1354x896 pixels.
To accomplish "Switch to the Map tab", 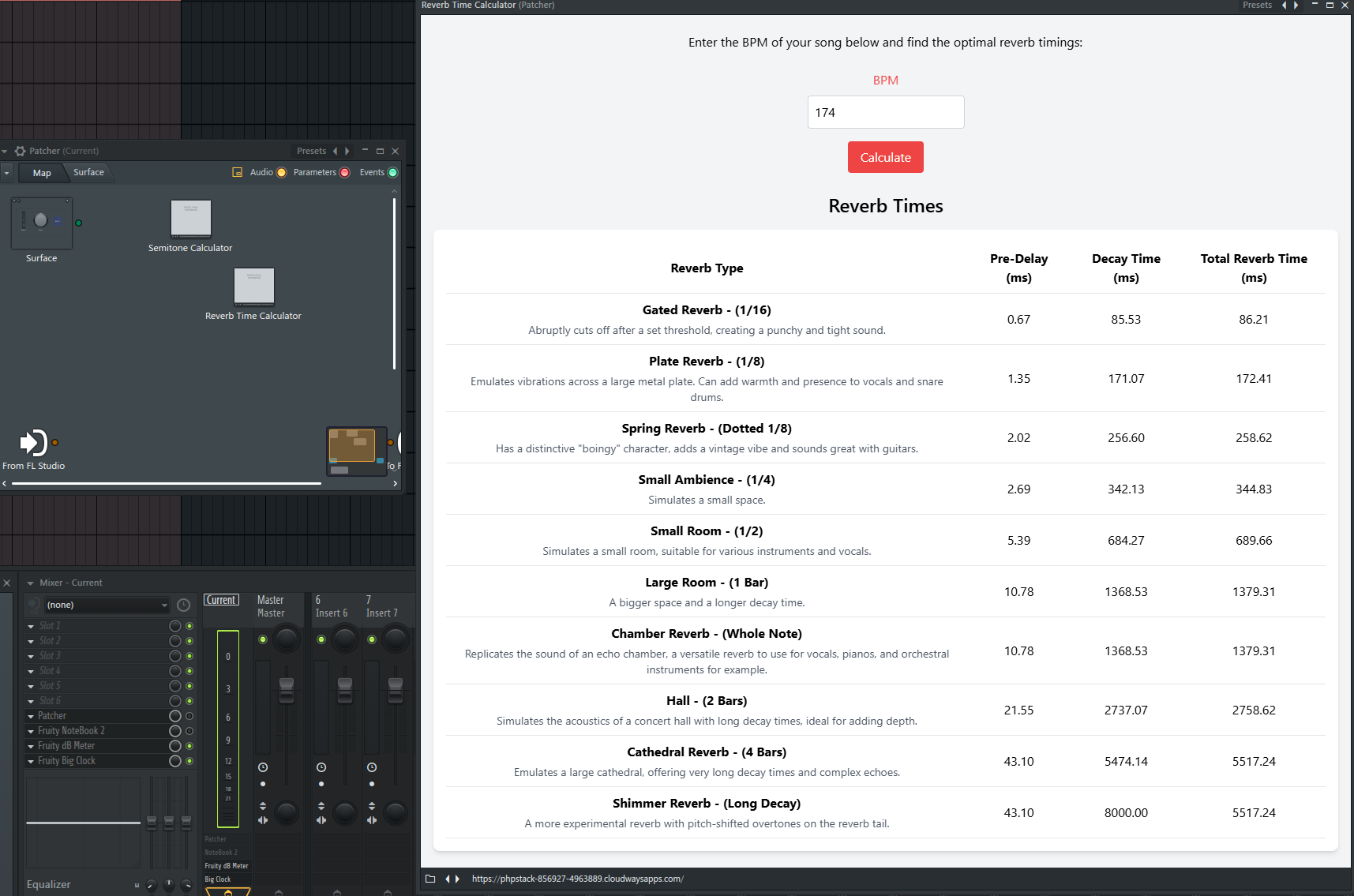I will [x=42, y=173].
